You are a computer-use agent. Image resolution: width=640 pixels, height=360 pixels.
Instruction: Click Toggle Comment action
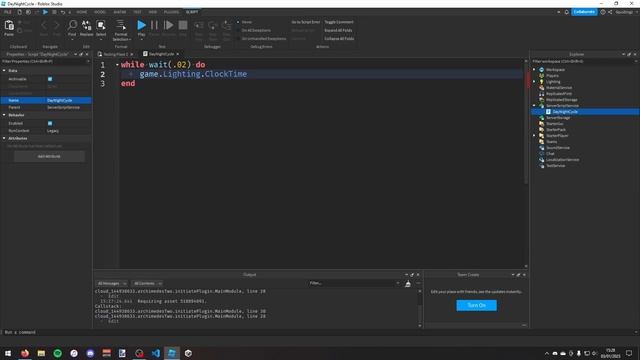339,22
